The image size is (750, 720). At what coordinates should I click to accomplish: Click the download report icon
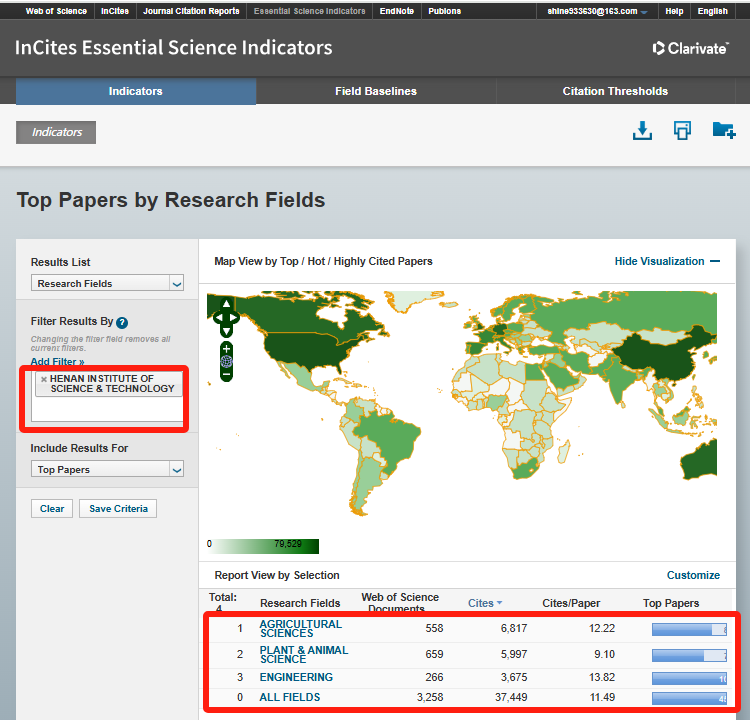click(x=642, y=131)
